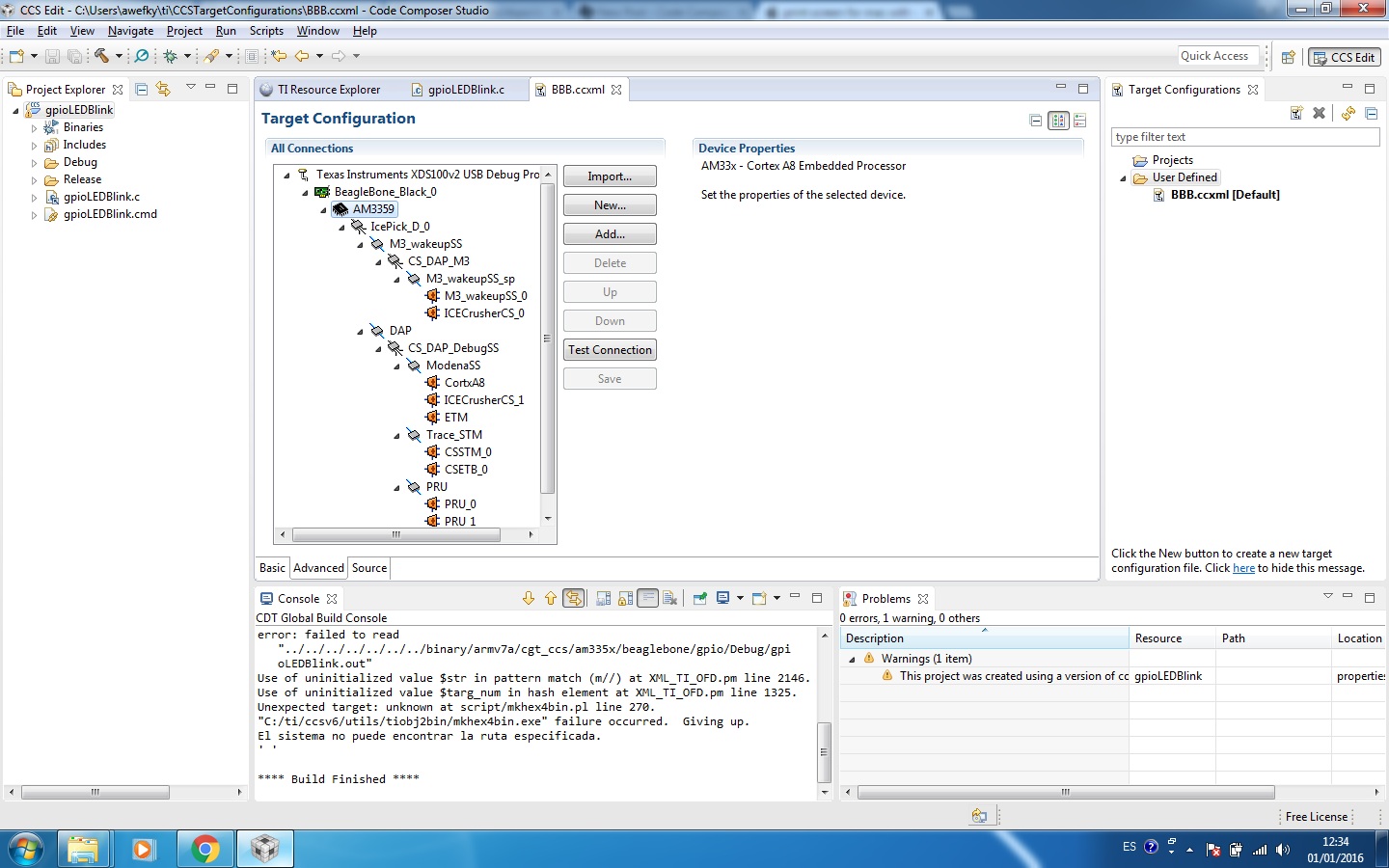Expand the Binaries node
Screen dimensions: 1389x868
pyautogui.click(x=35, y=128)
